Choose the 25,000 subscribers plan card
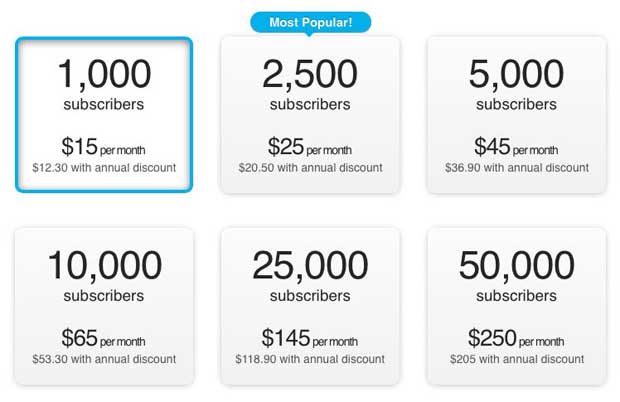Image resolution: width=620 pixels, height=402 pixels. (x=310, y=306)
